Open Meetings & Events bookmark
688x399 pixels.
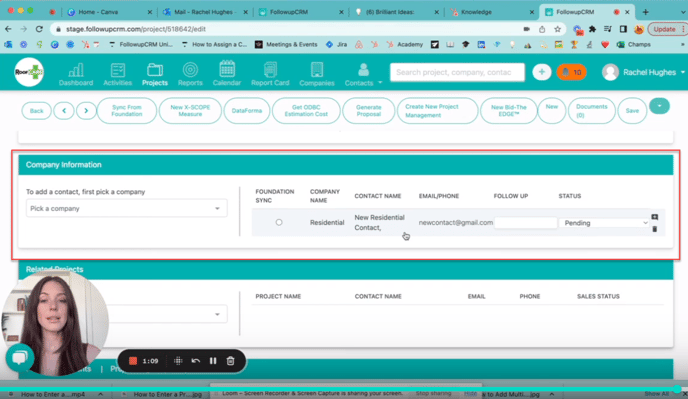tap(286, 44)
